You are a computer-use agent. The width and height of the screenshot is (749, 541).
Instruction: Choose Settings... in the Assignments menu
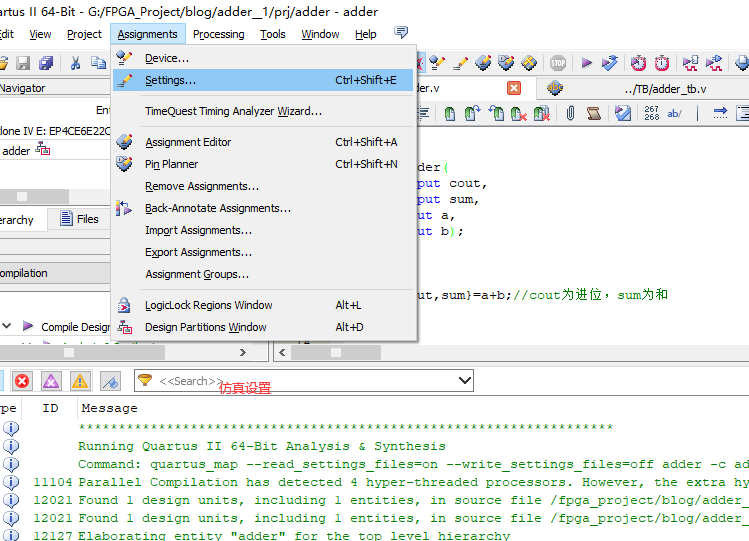coord(263,80)
